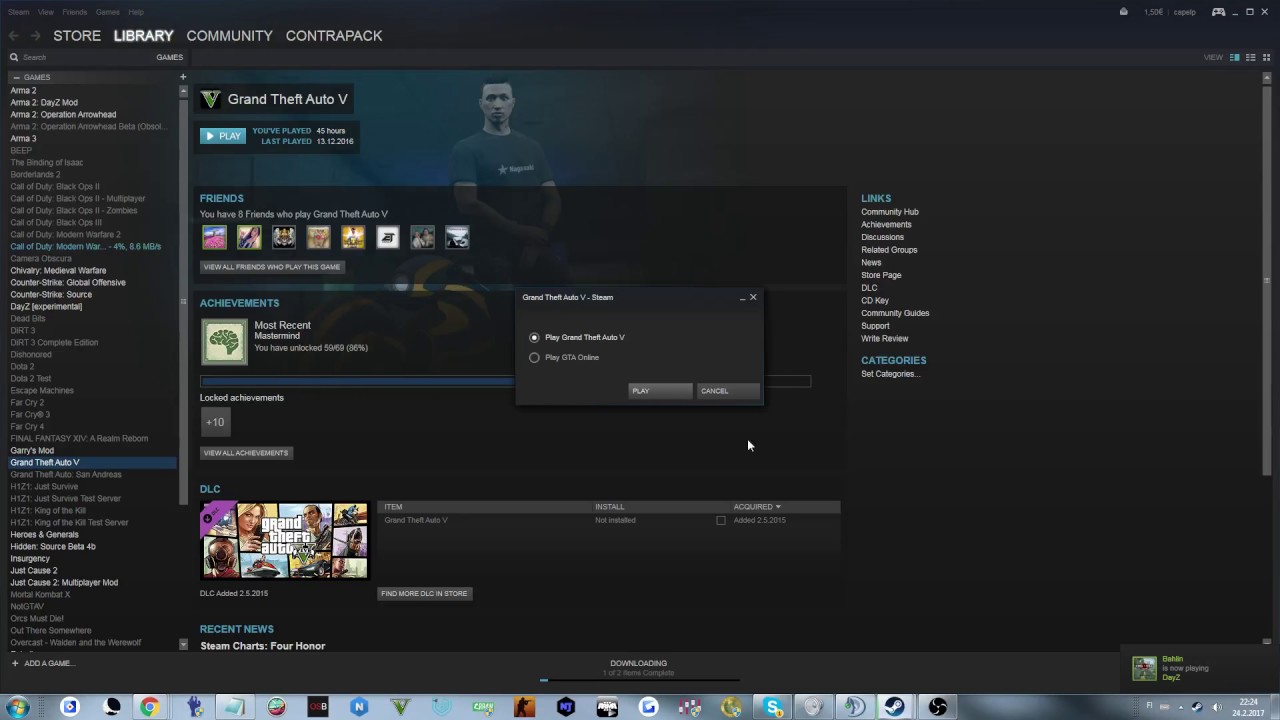This screenshot has height=720, width=1280.
Task: Open first friend avatar in Friends row
Action: [214, 237]
